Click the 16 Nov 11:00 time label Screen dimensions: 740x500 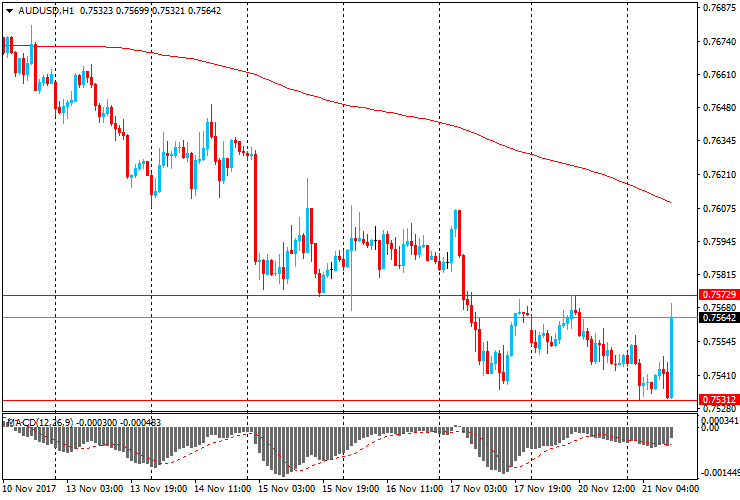coord(414,488)
